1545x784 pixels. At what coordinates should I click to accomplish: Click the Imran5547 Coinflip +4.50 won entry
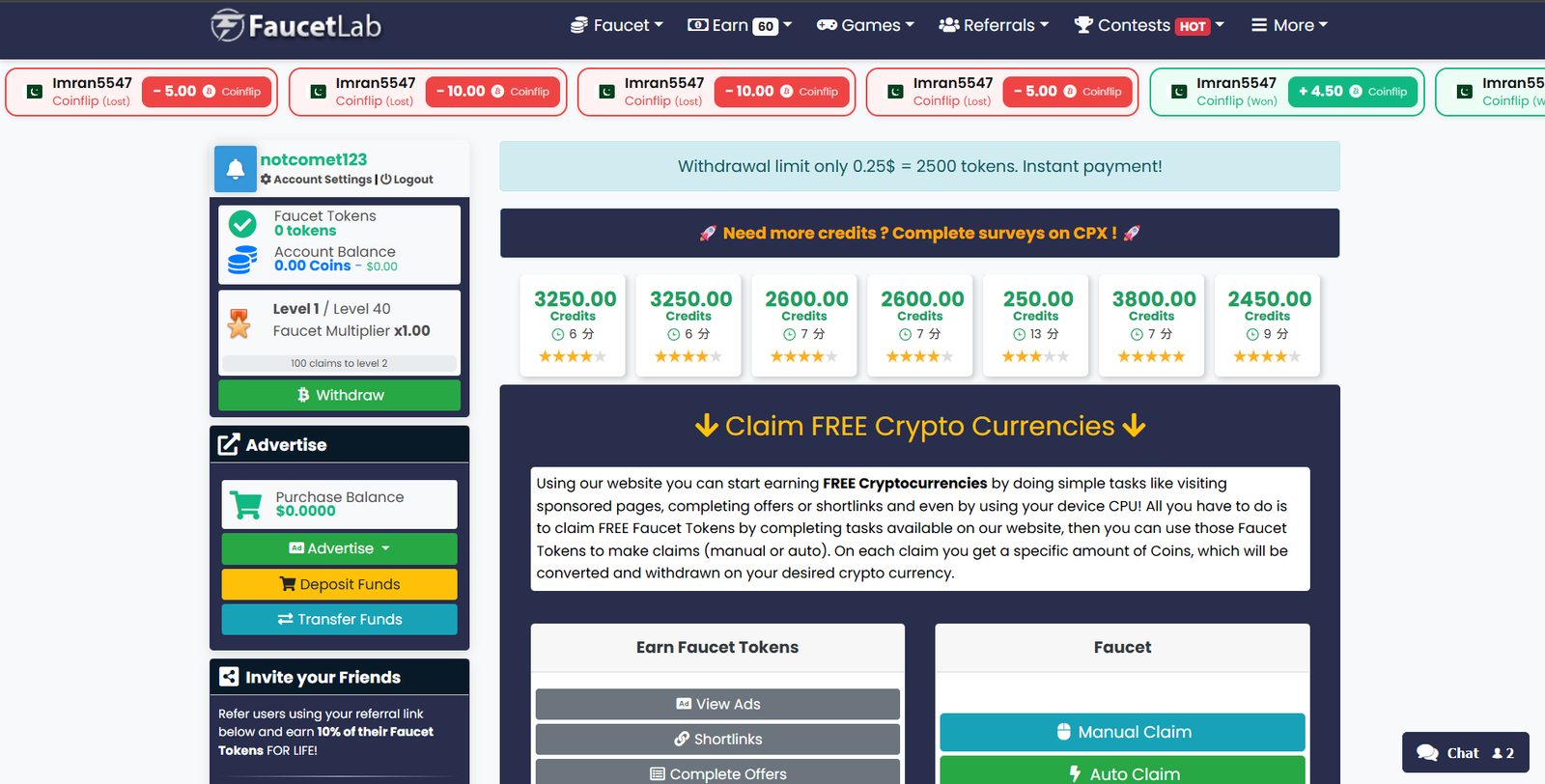(1287, 92)
